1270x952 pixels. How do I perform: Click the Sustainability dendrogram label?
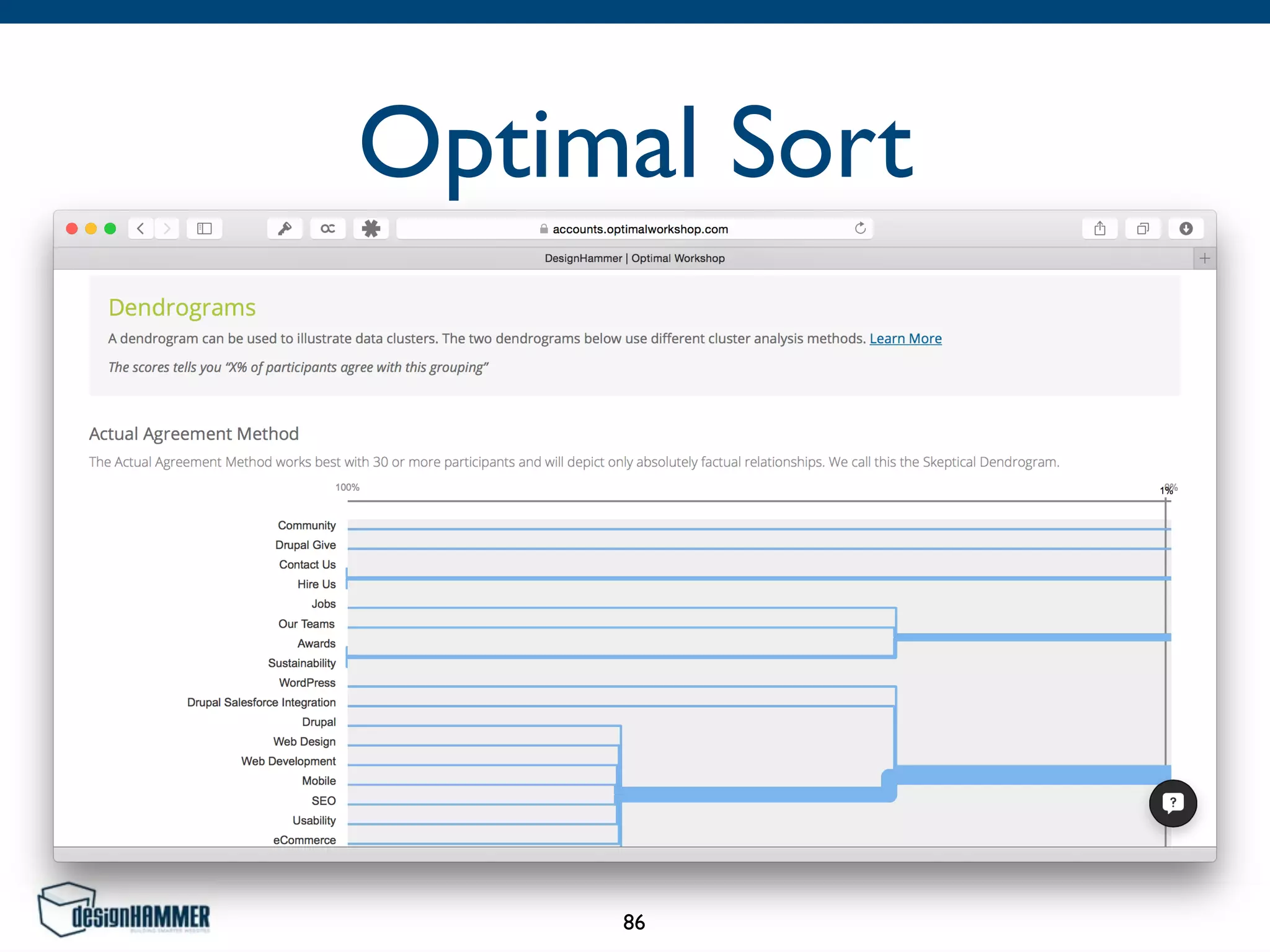[301, 663]
